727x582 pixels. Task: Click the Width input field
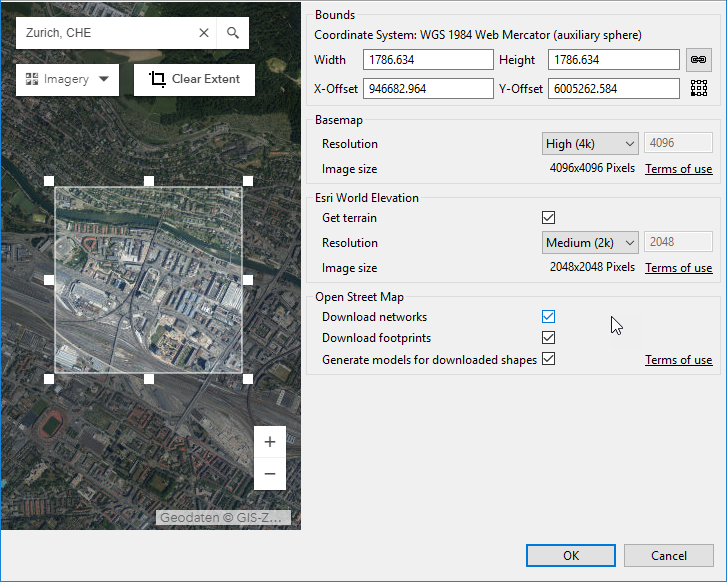click(x=427, y=60)
